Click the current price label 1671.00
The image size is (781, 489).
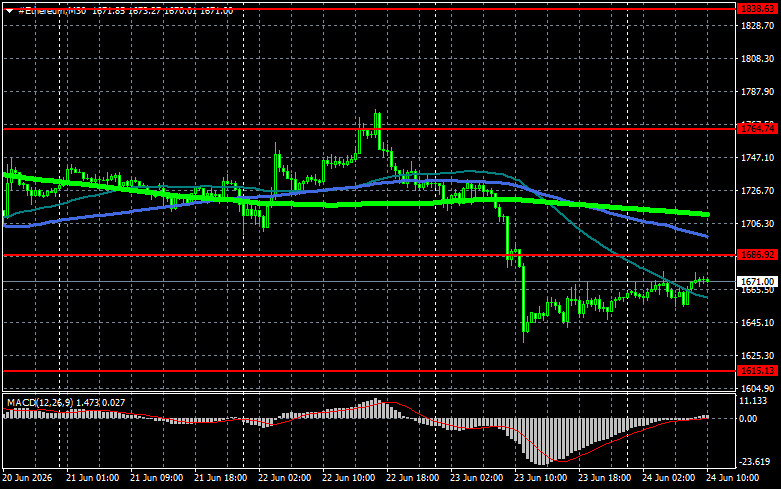click(758, 282)
